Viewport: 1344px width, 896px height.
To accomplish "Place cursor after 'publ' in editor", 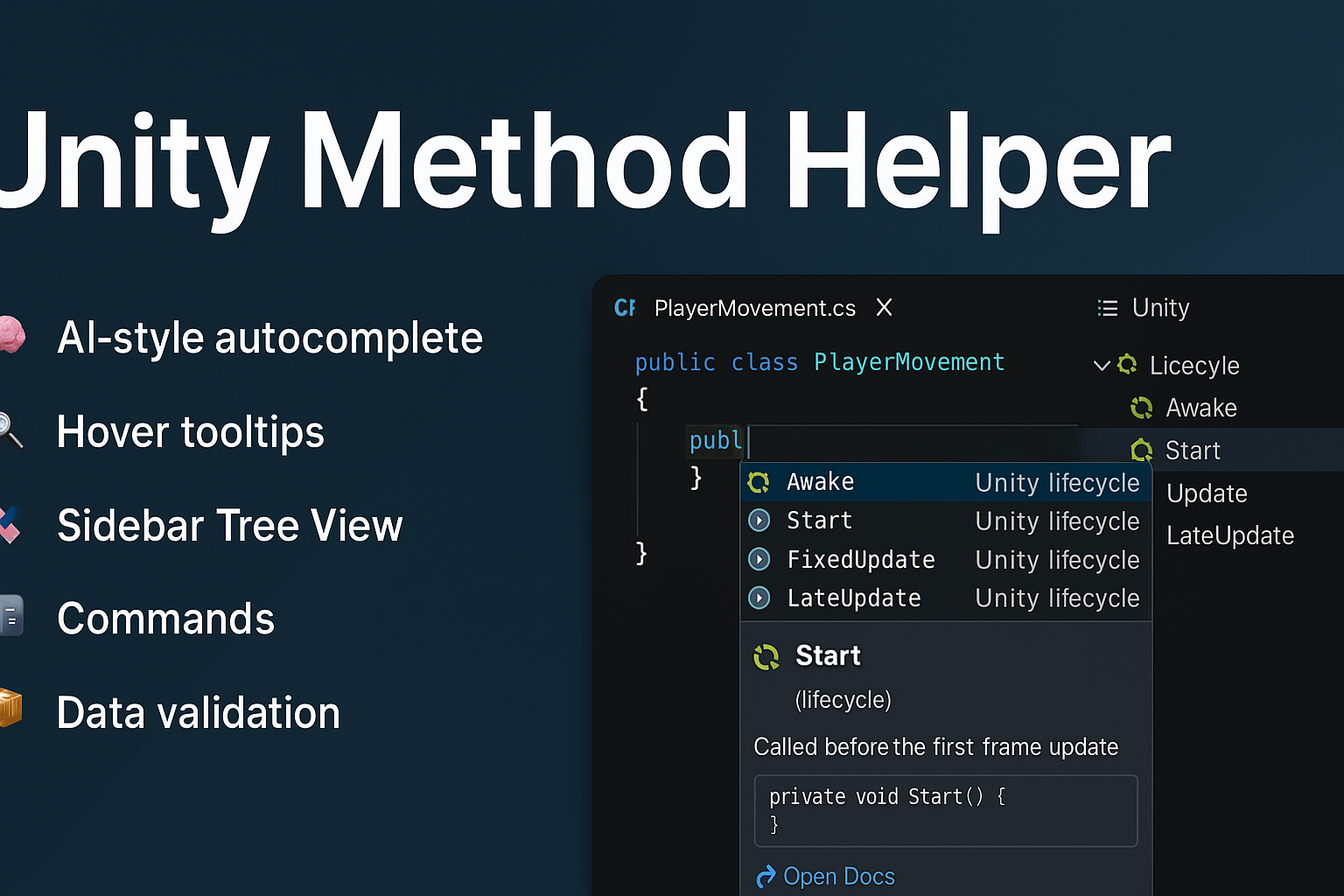I will coord(746,440).
